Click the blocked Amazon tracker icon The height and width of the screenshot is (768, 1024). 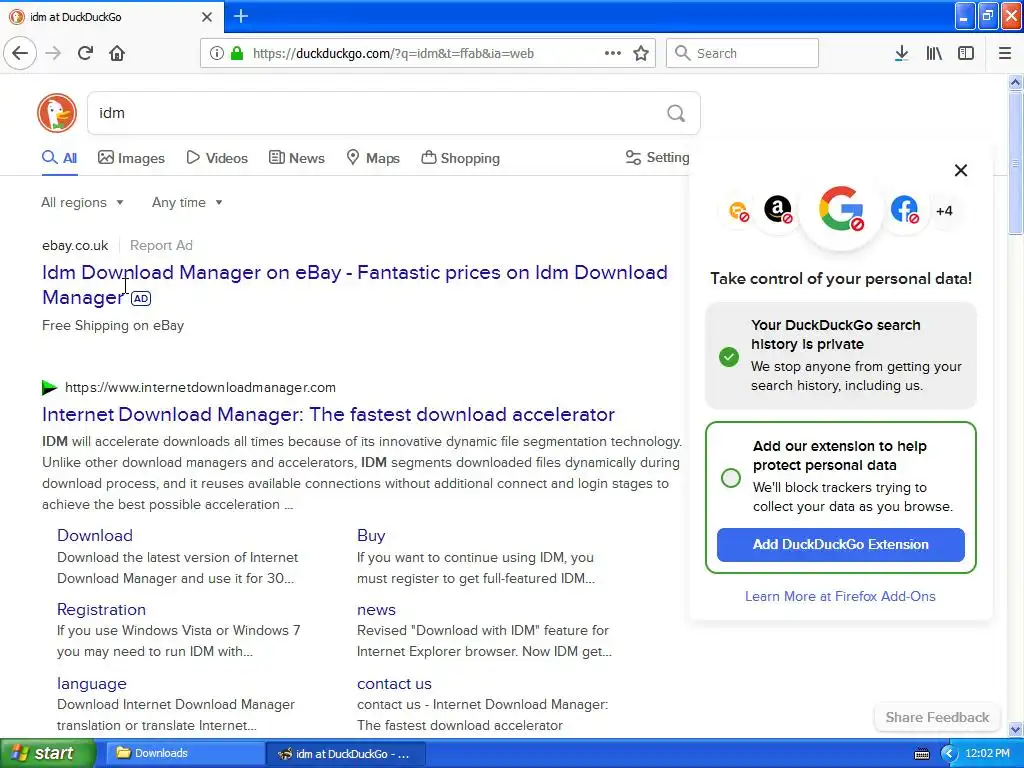[x=778, y=210]
